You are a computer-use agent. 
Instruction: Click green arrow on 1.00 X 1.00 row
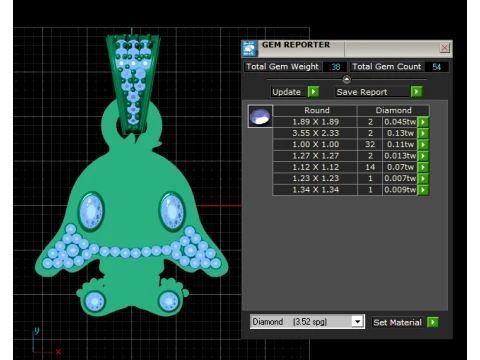[x=423, y=145]
